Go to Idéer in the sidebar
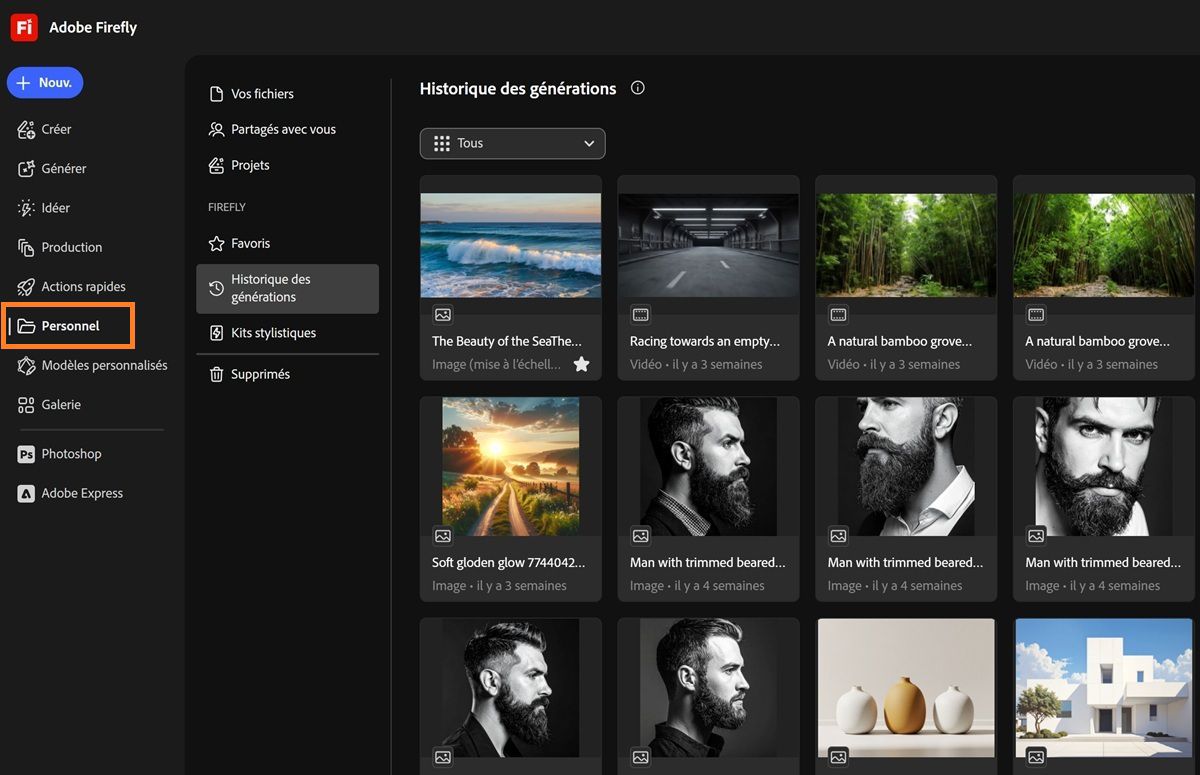 click(55, 208)
